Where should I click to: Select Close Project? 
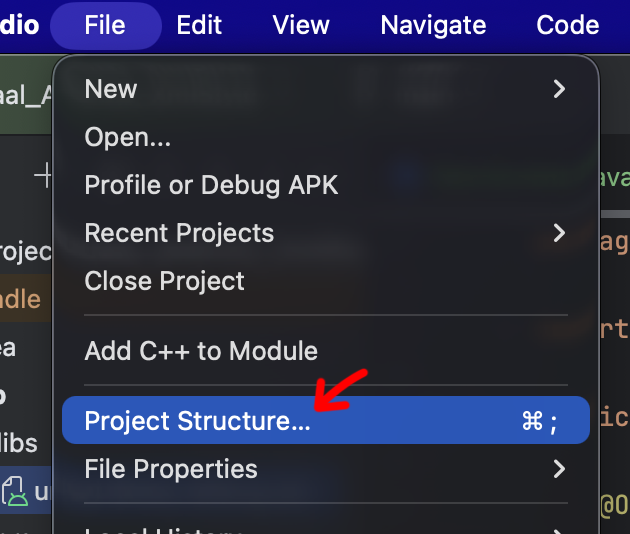[164, 281]
